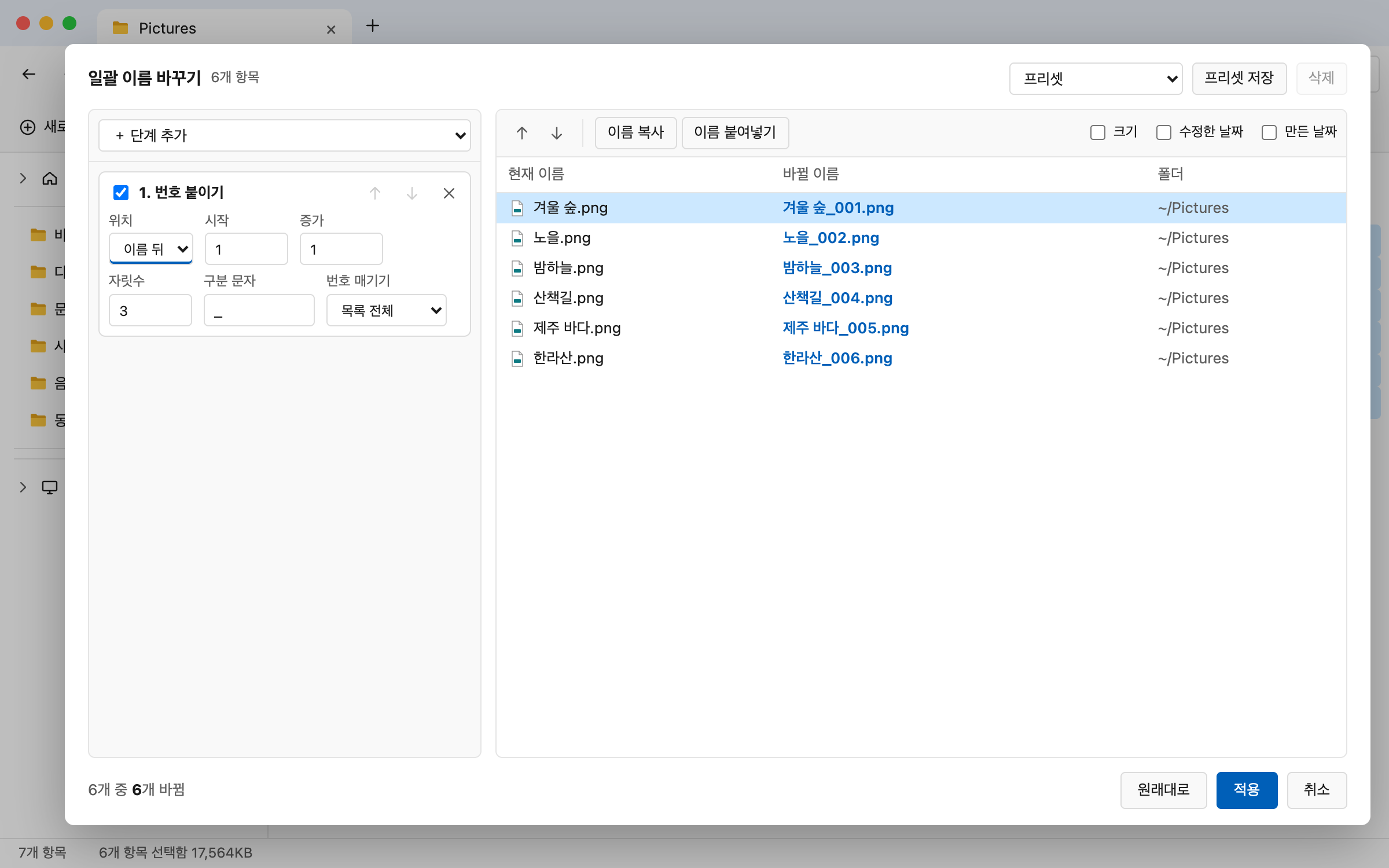Click file icon of 산책길.png

click(517, 299)
